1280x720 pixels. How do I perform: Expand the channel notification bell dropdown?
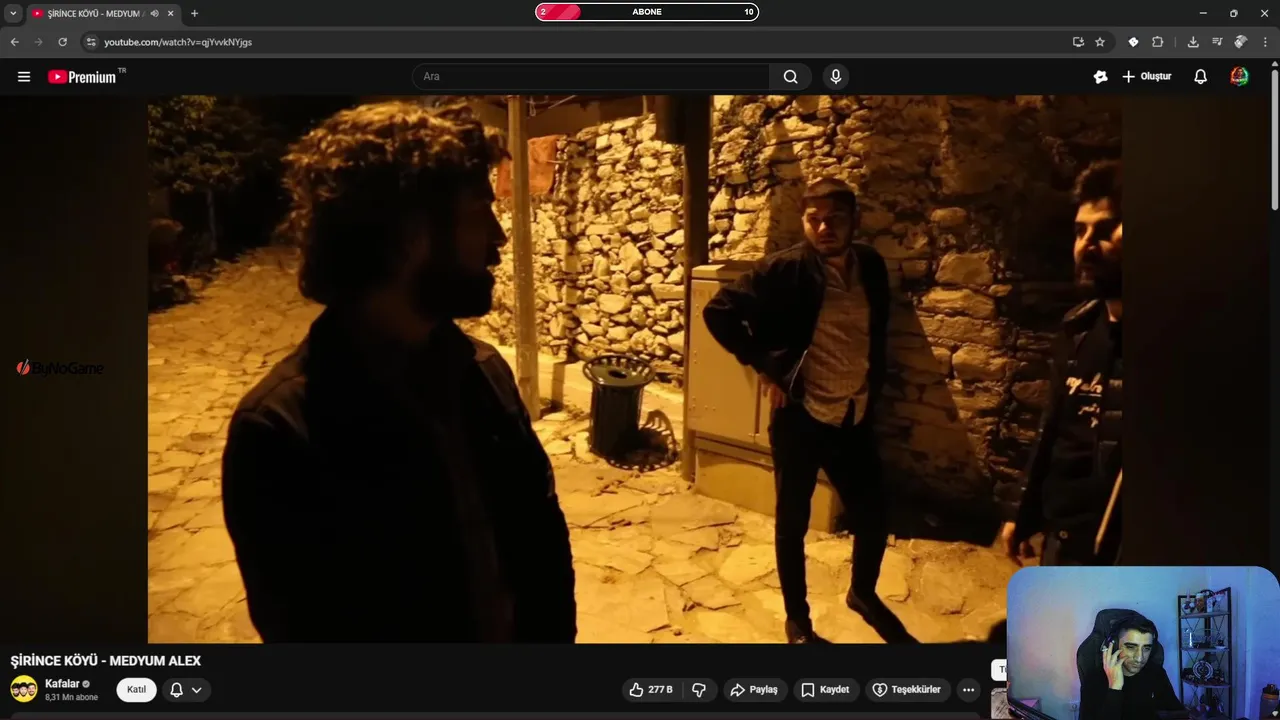[x=186, y=690]
